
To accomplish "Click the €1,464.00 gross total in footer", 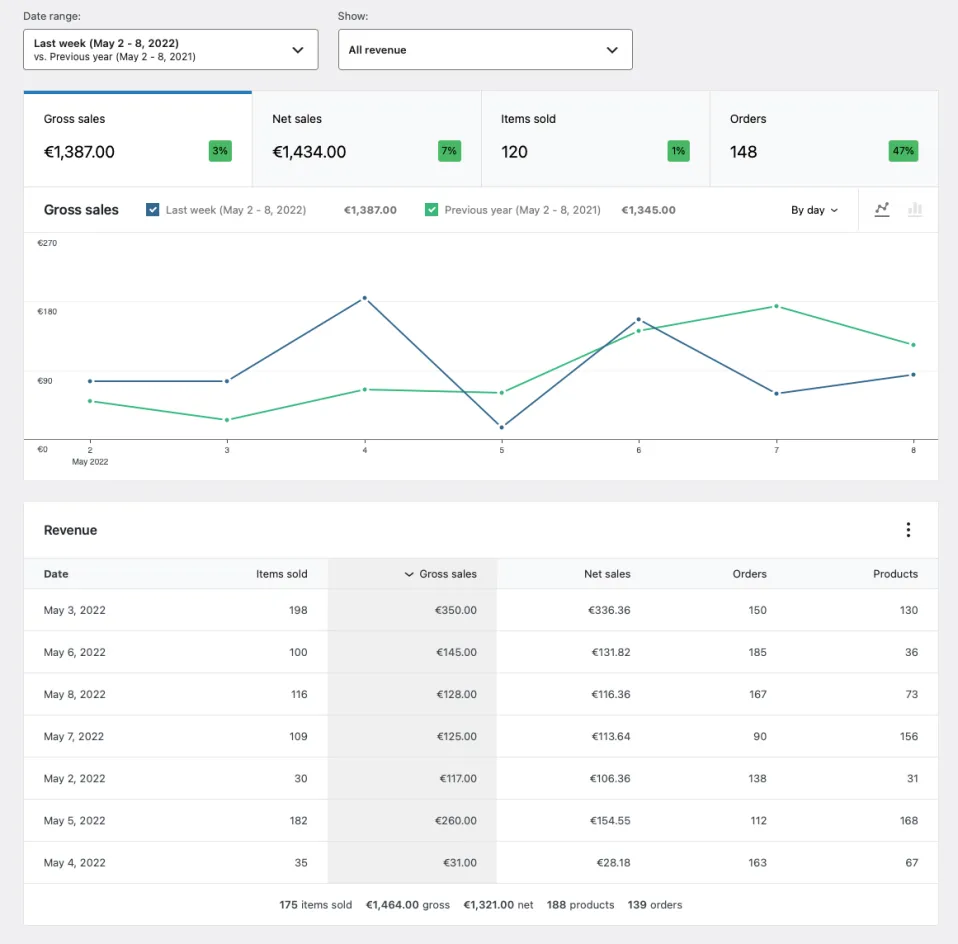I will click(408, 905).
